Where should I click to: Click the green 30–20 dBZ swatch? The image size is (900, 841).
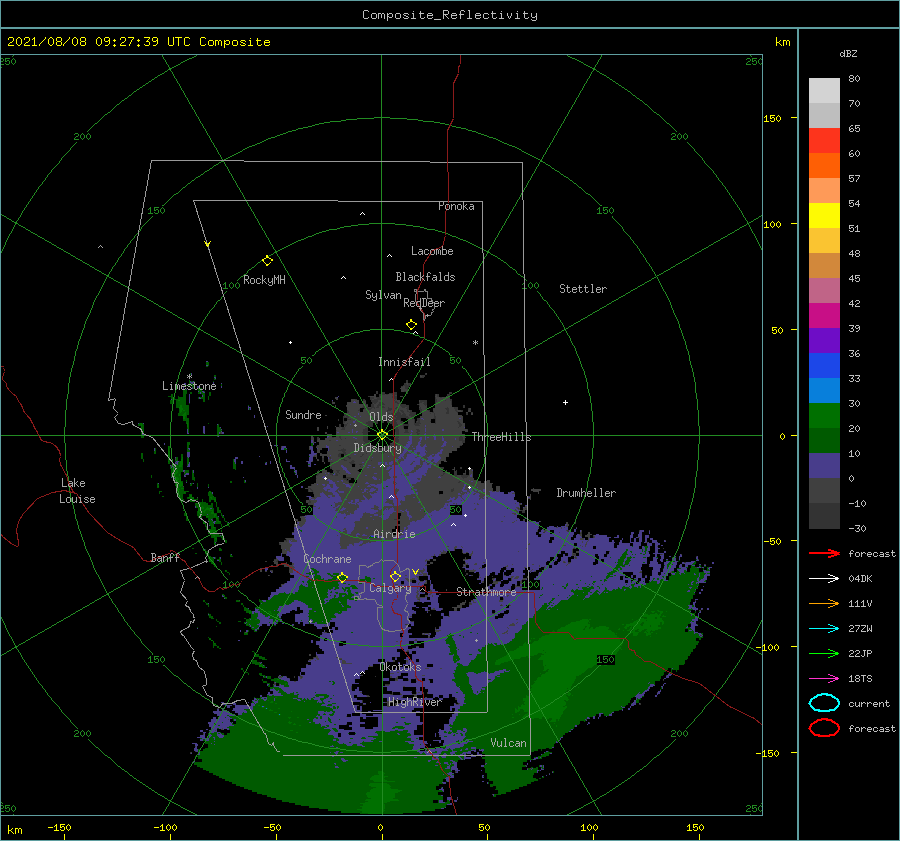click(824, 416)
